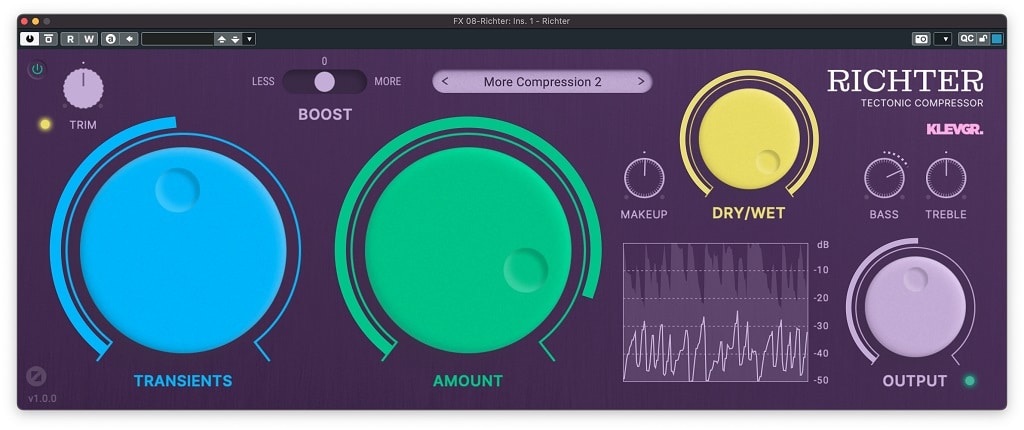Click the RICHTER title logo
Viewport: 1024px width, 430px height.
point(905,80)
